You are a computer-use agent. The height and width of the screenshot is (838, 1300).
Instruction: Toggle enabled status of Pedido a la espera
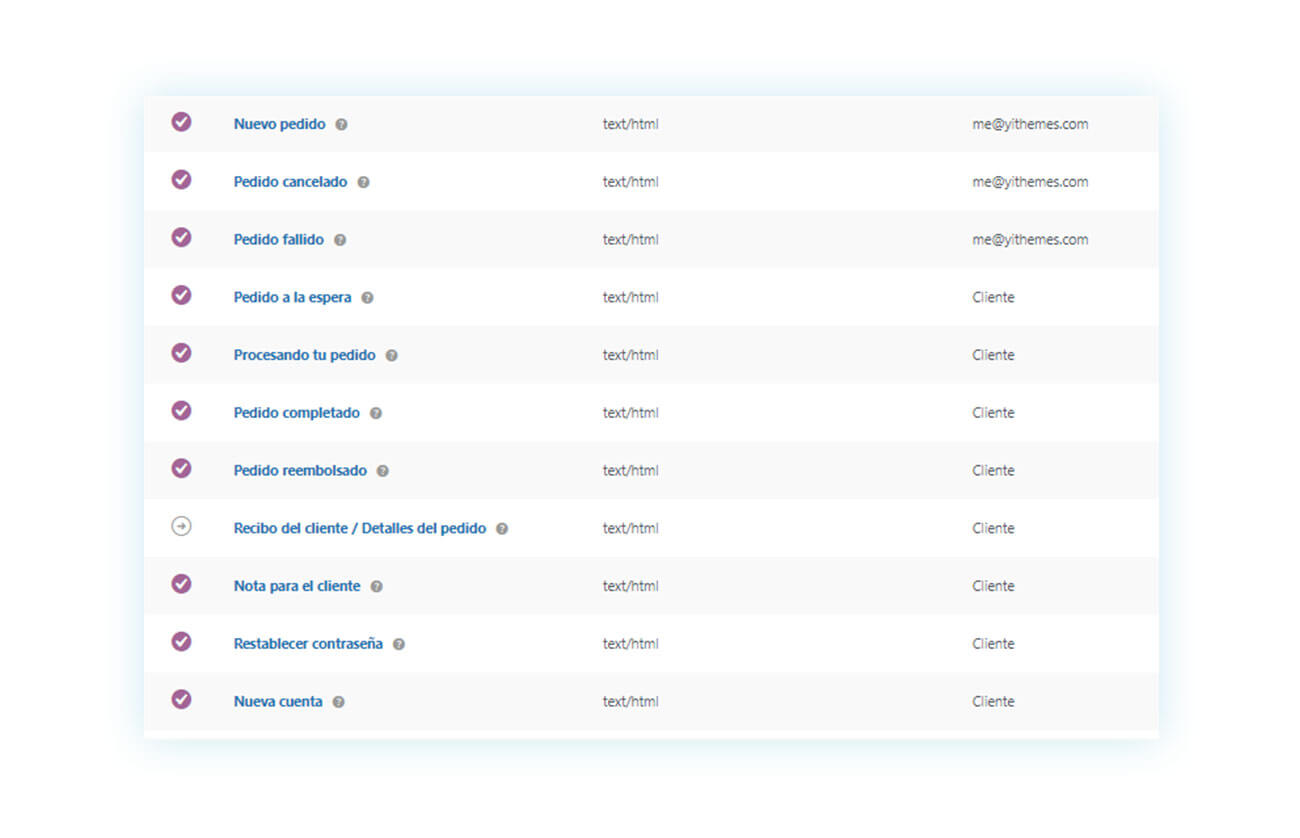[181, 295]
